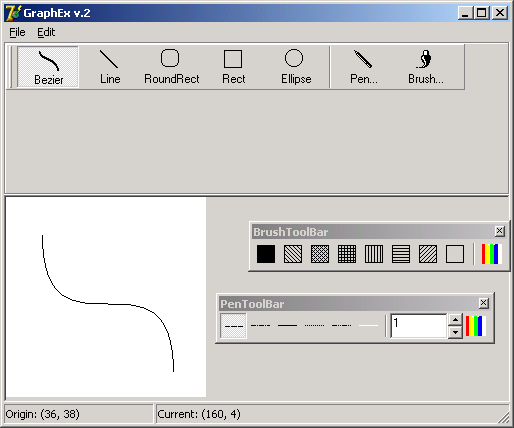The height and width of the screenshot is (428, 514).
Task: Decrease pen width with down arrow
Action: tap(455, 332)
